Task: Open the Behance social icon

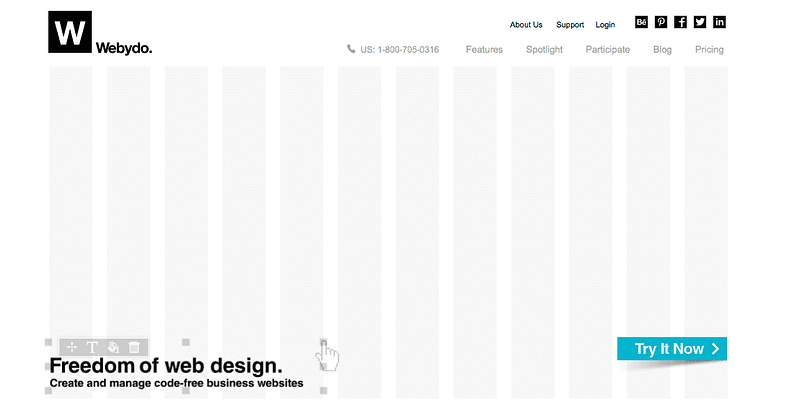Action: [641, 22]
